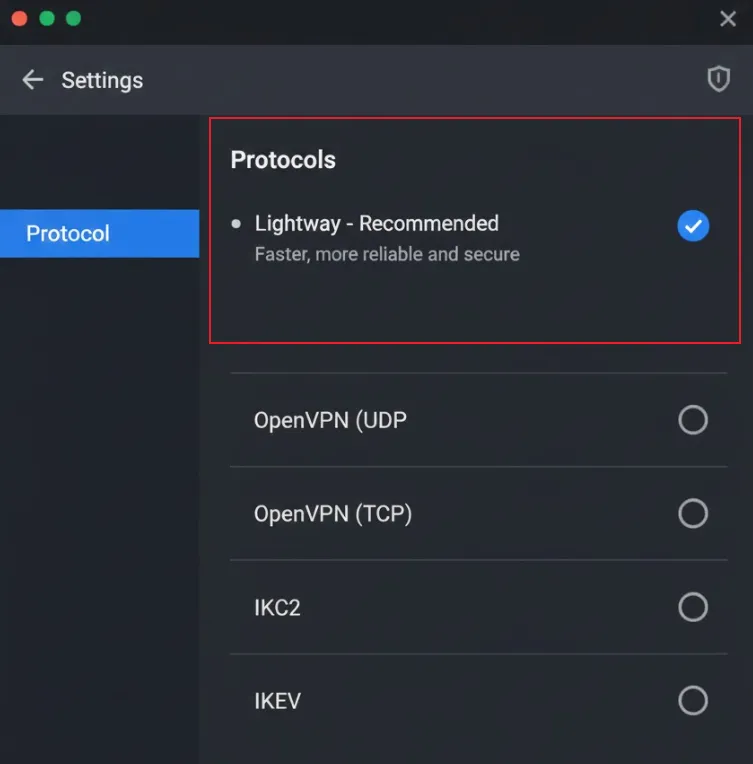Click the 'Faster, more reliable and secure' description
The height and width of the screenshot is (764, 753).
pos(387,254)
